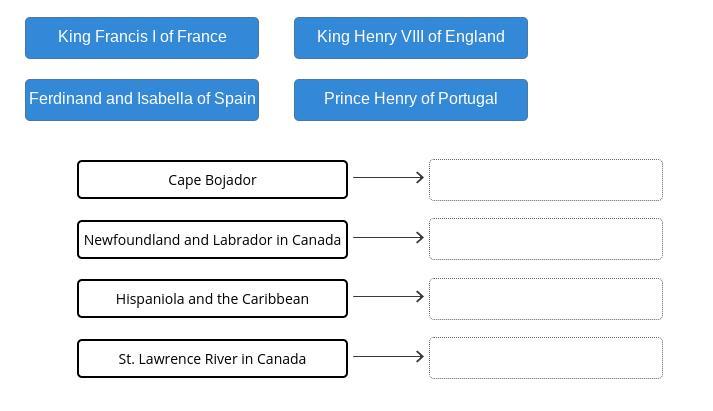
Task: Click the empty answer slot beside Hispaniola
Action: coord(546,299)
